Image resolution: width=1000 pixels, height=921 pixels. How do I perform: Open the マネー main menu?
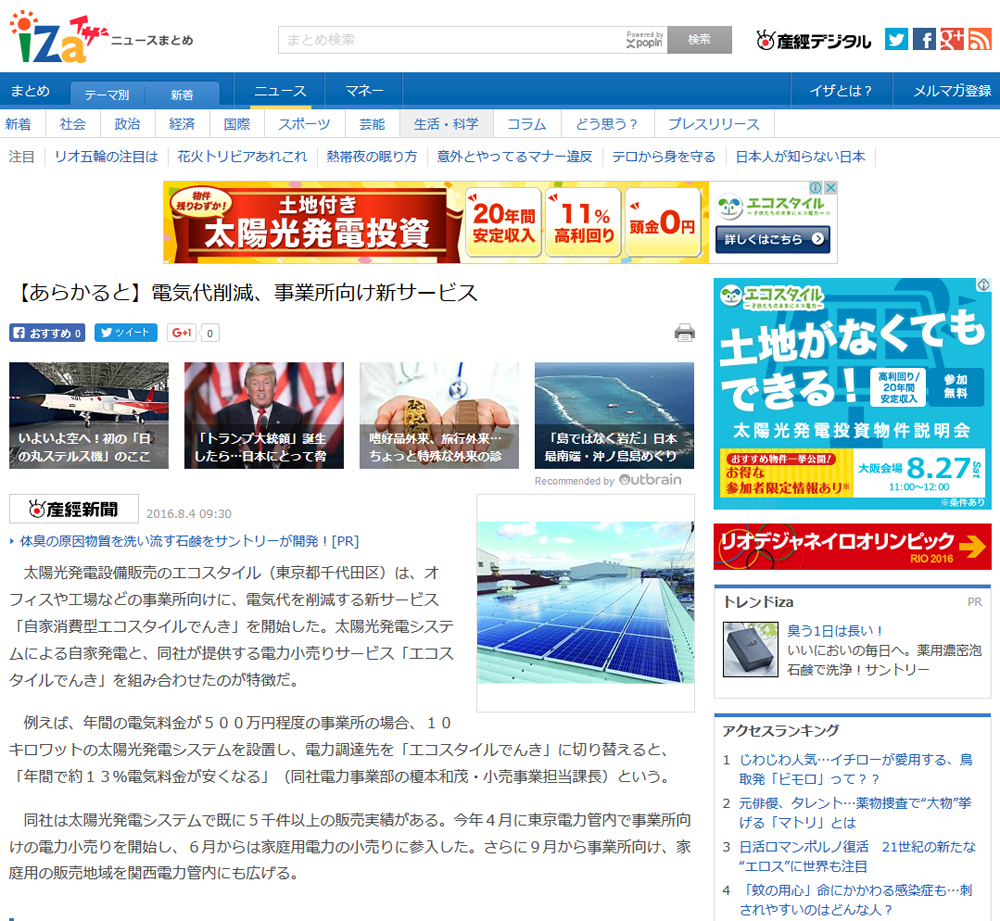[x=364, y=91]
